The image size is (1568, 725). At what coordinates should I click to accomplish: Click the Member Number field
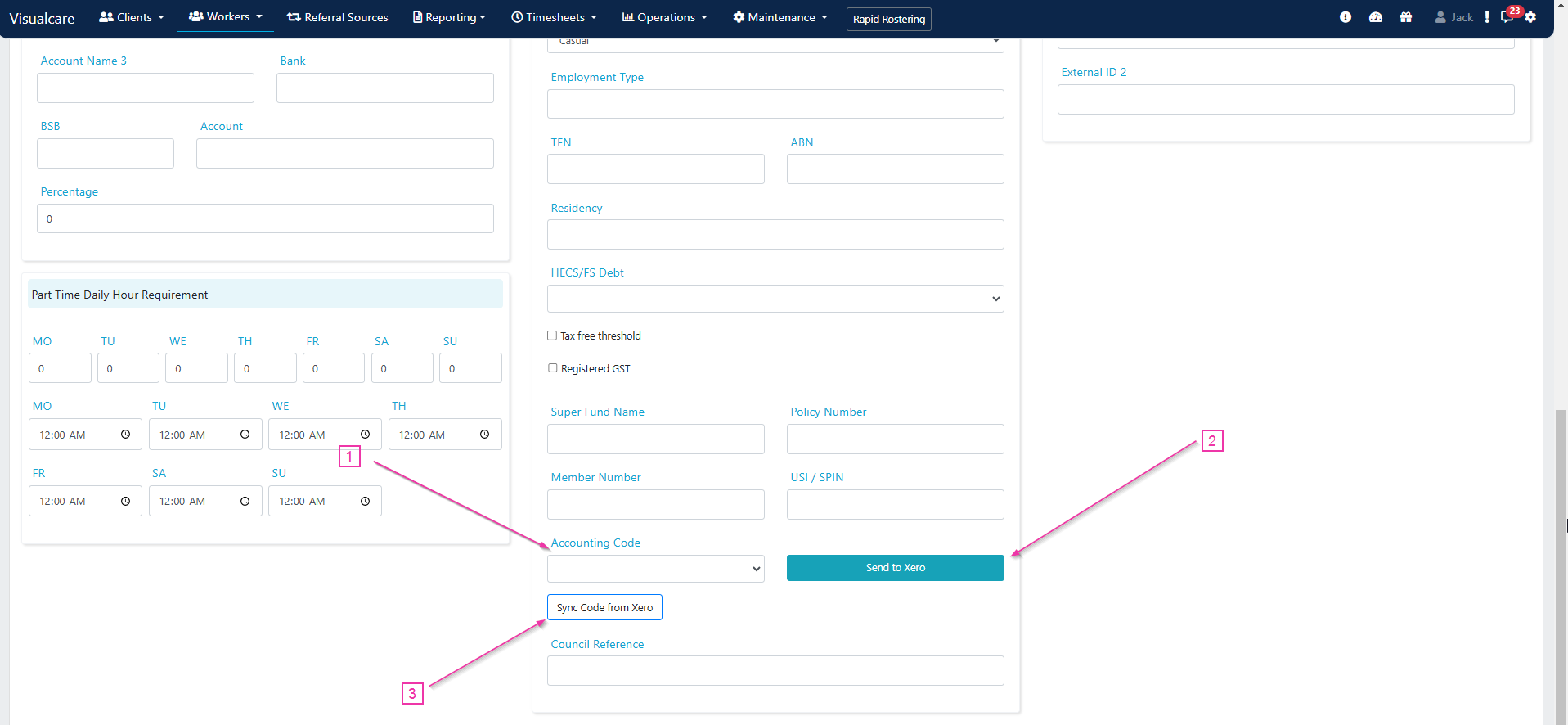pyautogui.click(x=656, y=505)
